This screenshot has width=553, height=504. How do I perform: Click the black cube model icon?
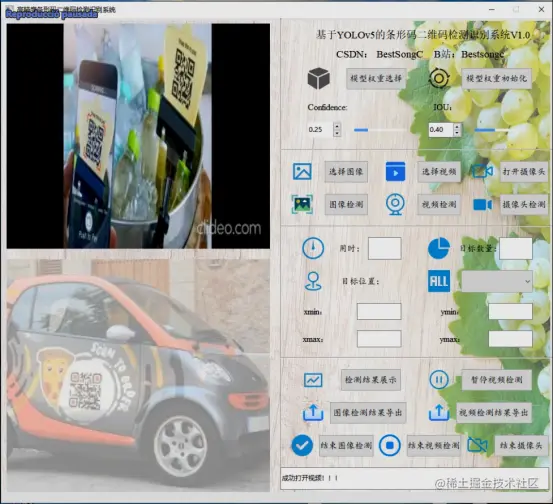[x=318, y=78]
